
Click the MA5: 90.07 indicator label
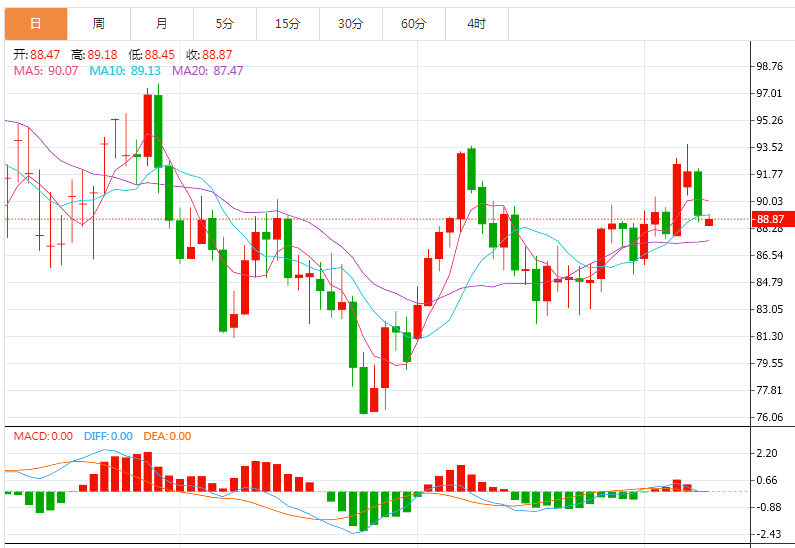coord(46,70)
